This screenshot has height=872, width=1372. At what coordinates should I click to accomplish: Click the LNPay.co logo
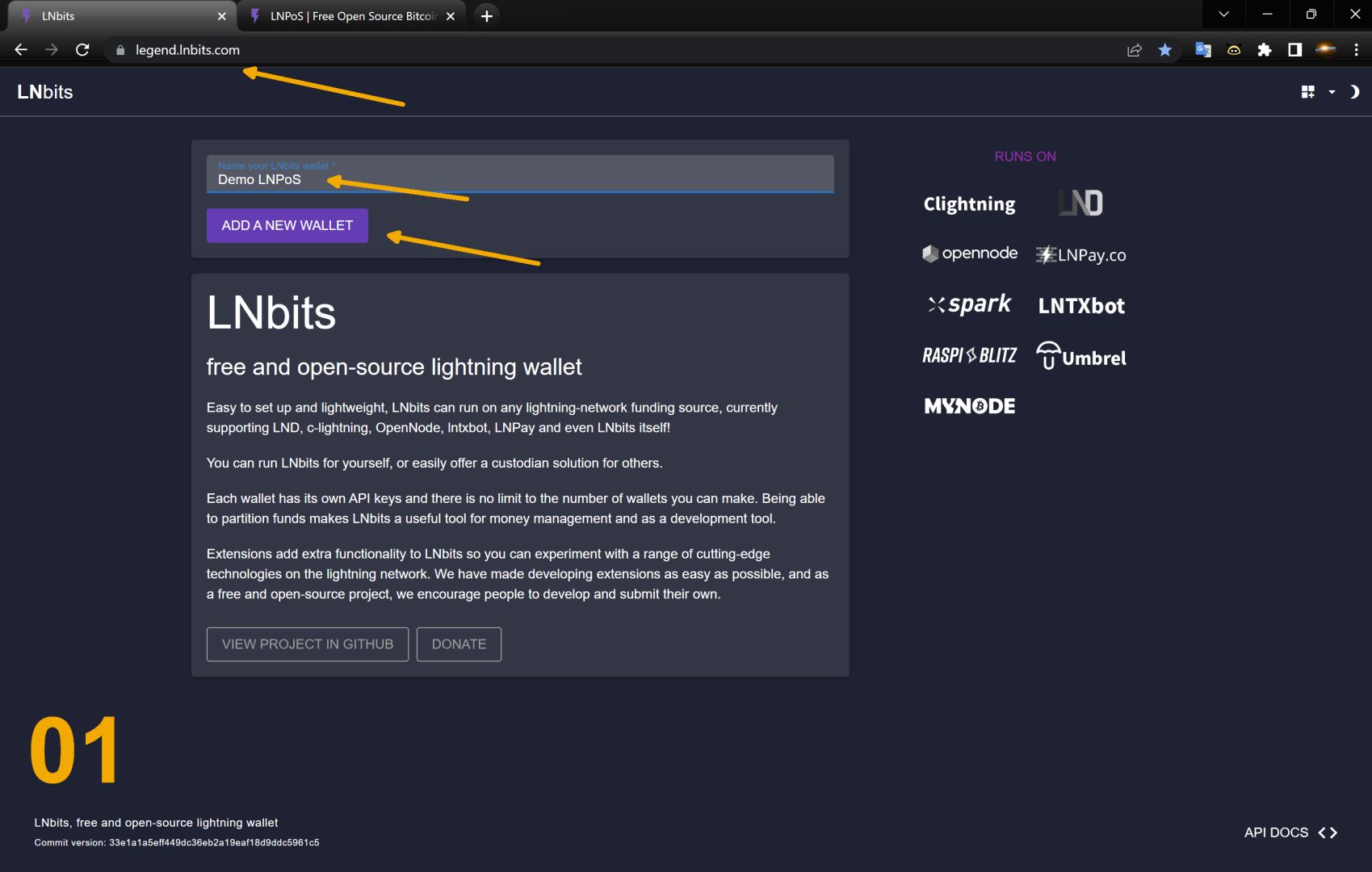pyautogui.click(x=1080, y=255)
